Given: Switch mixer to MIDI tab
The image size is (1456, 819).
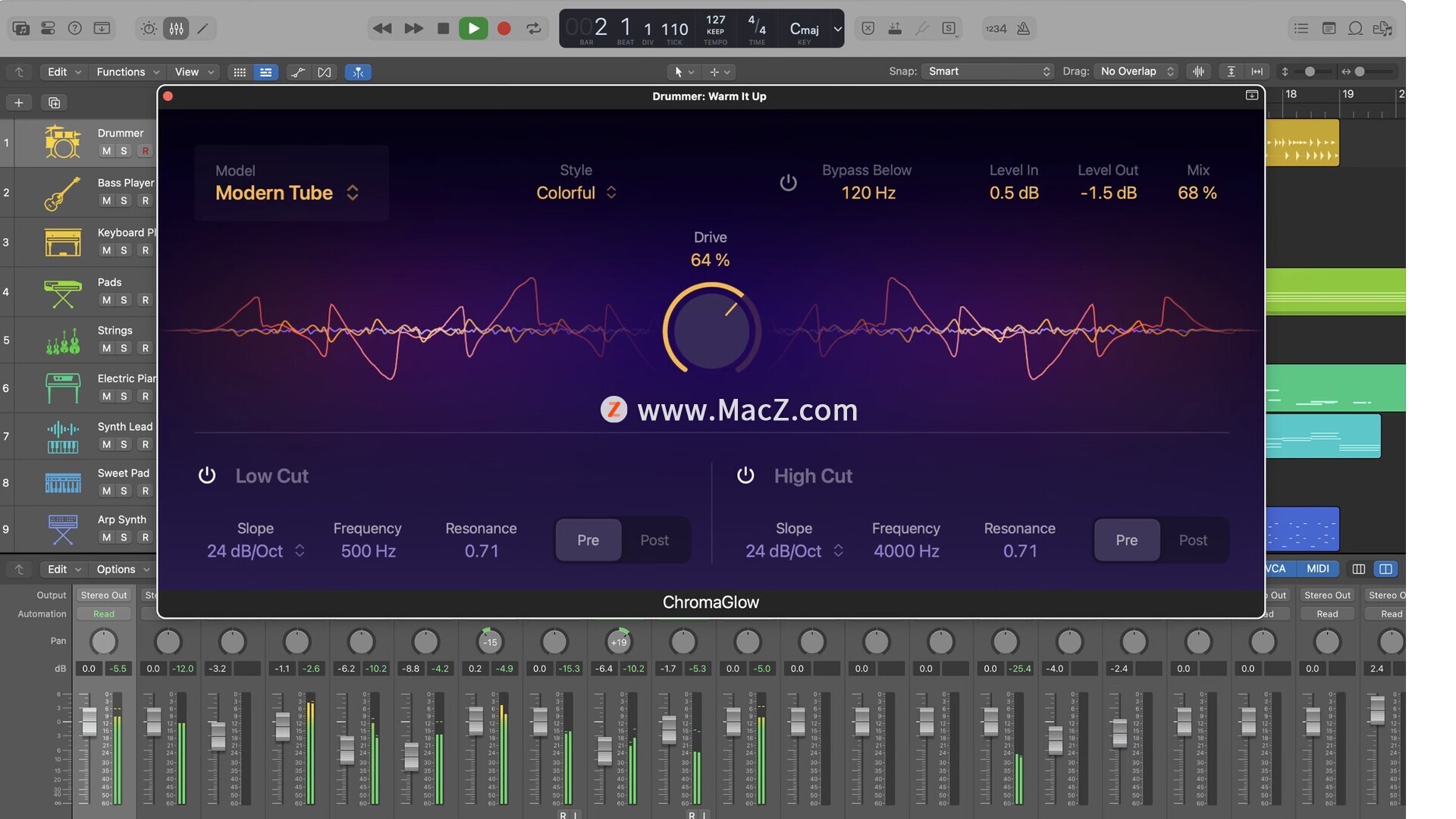Looking at the screenshot, I should (x=1318, y=569).
